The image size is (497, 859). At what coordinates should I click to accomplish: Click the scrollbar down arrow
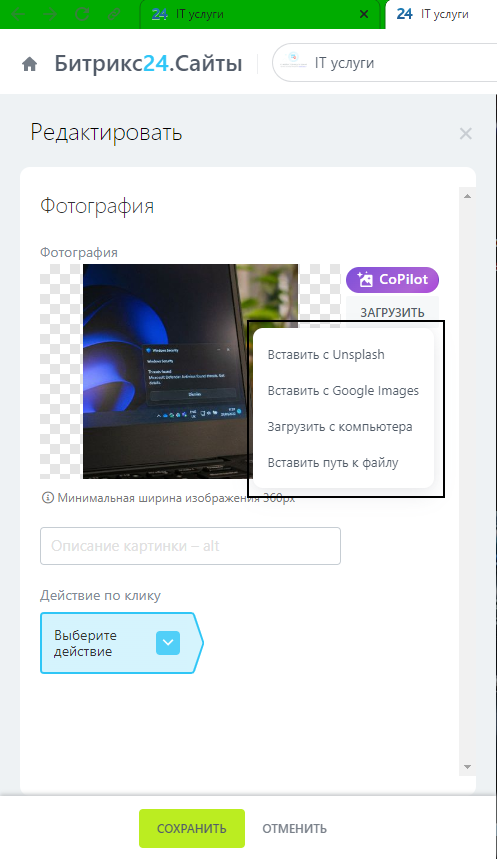[x=467, y=767]
